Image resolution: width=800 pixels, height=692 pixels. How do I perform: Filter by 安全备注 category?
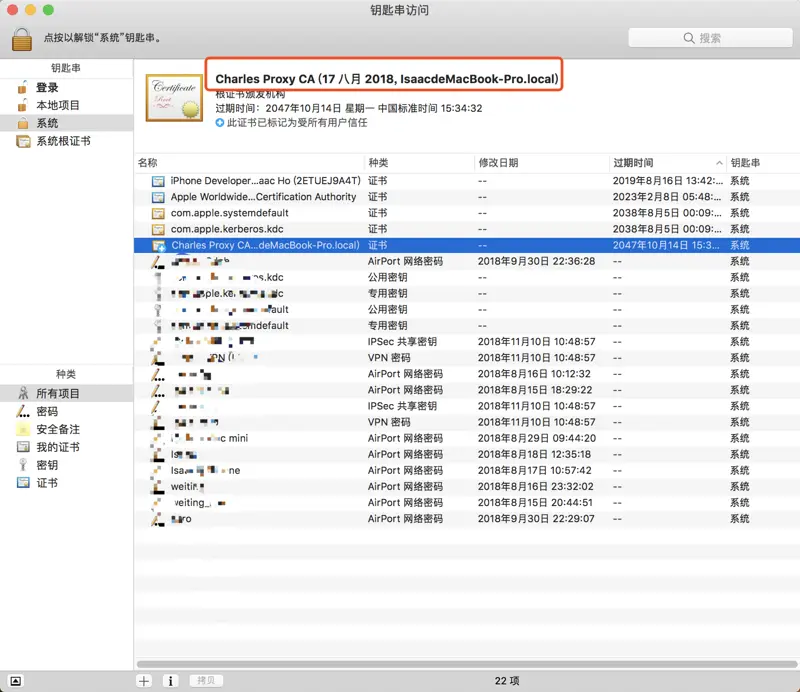coord(66,429)
